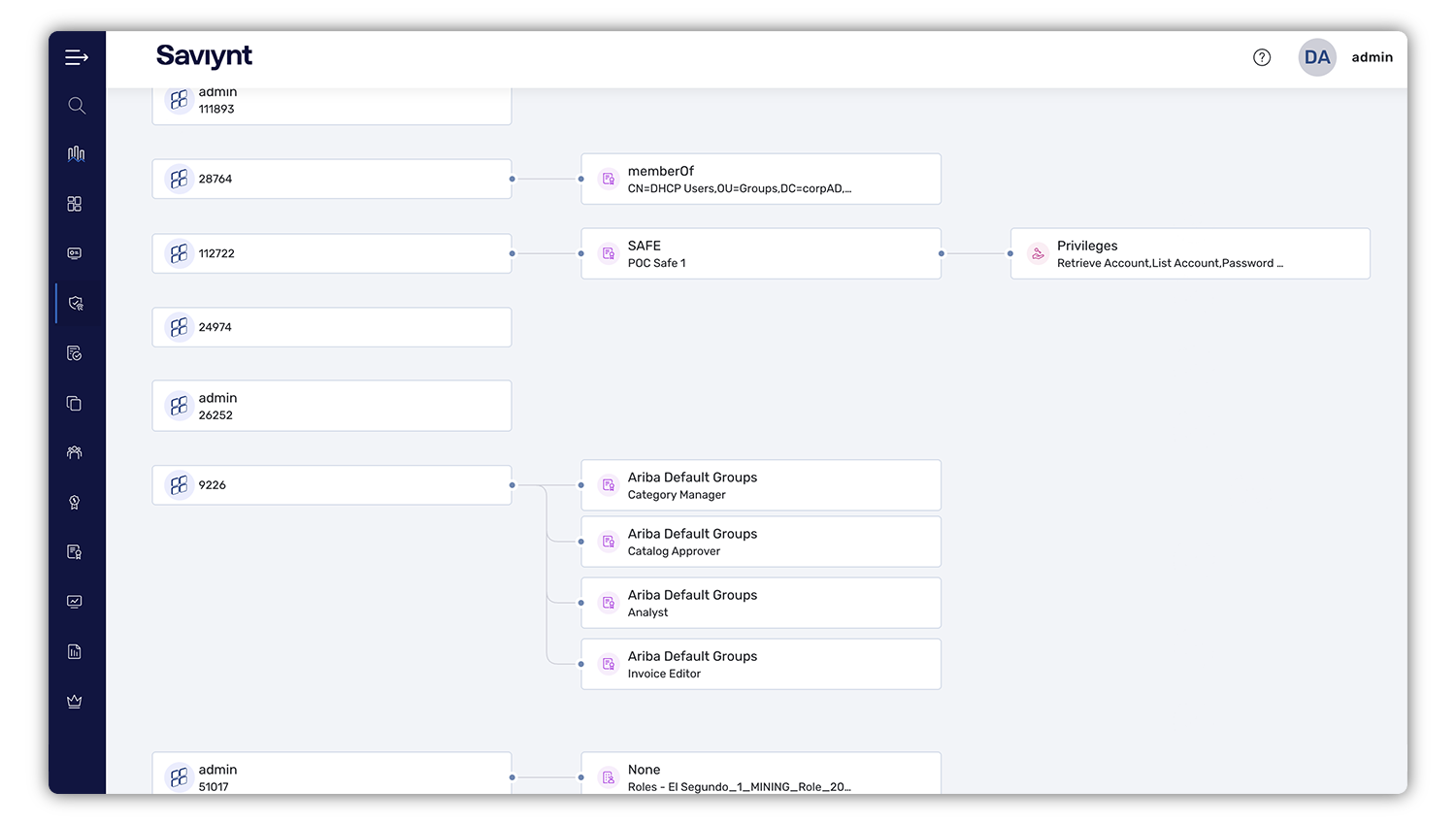Image resolution: width=1456 pixels, height=825 pixels.
Task: Select the 9226 account node
Action: [331, 485]
